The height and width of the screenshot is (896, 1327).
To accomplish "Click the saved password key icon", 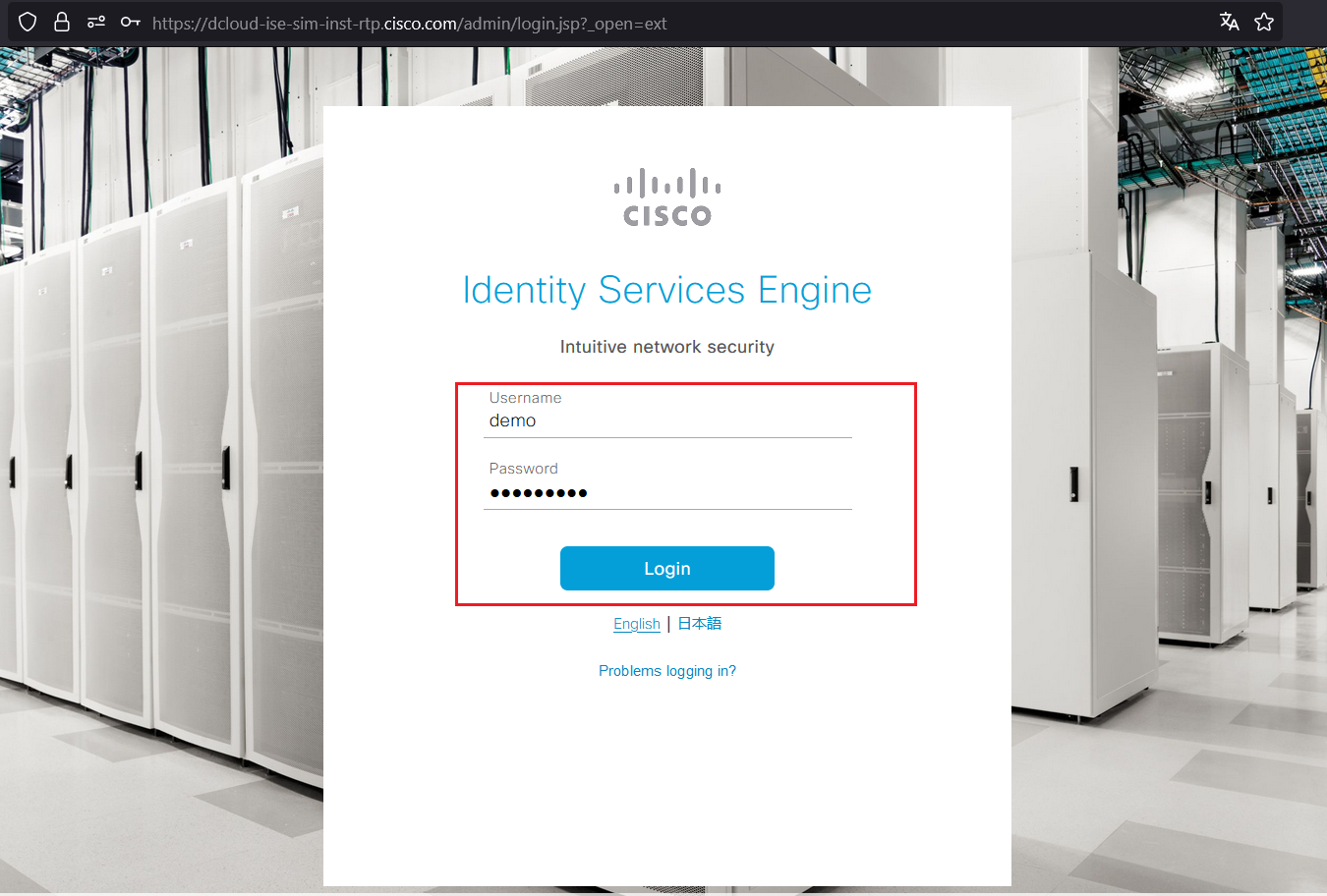I will coord(131,21).
